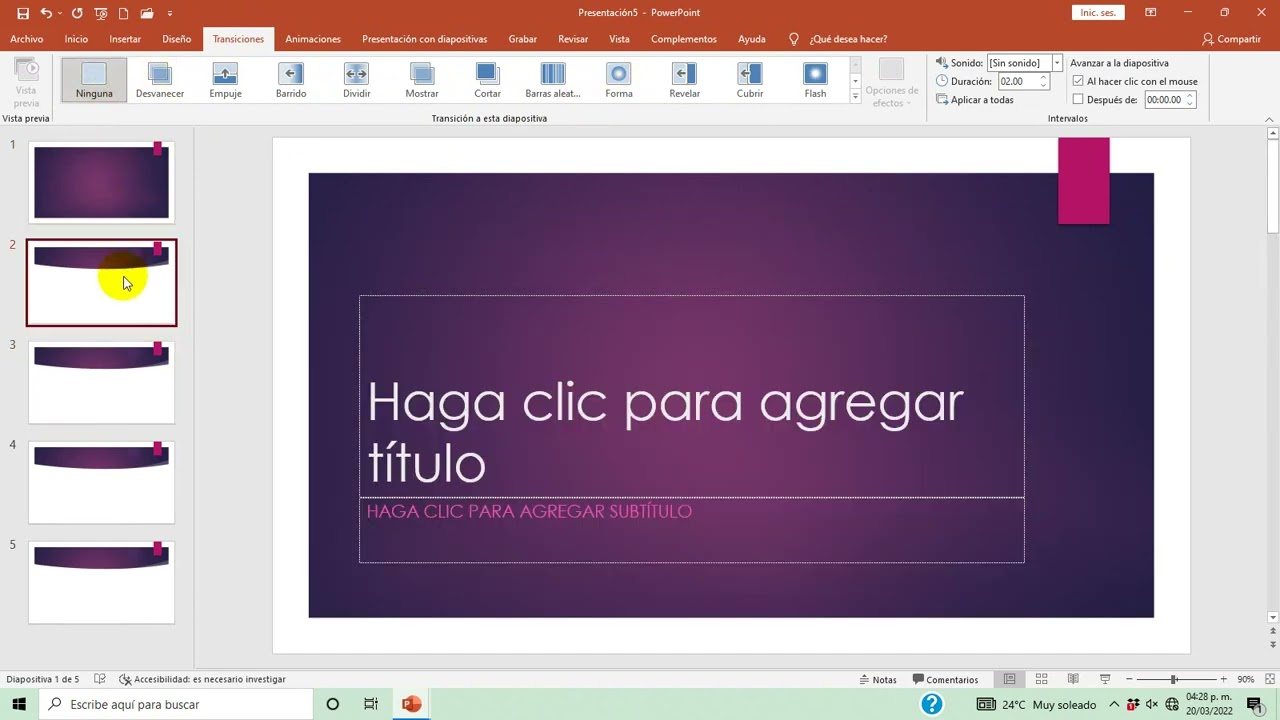
Task: Click the Windows Start button
Action: [x=18, y=704]
